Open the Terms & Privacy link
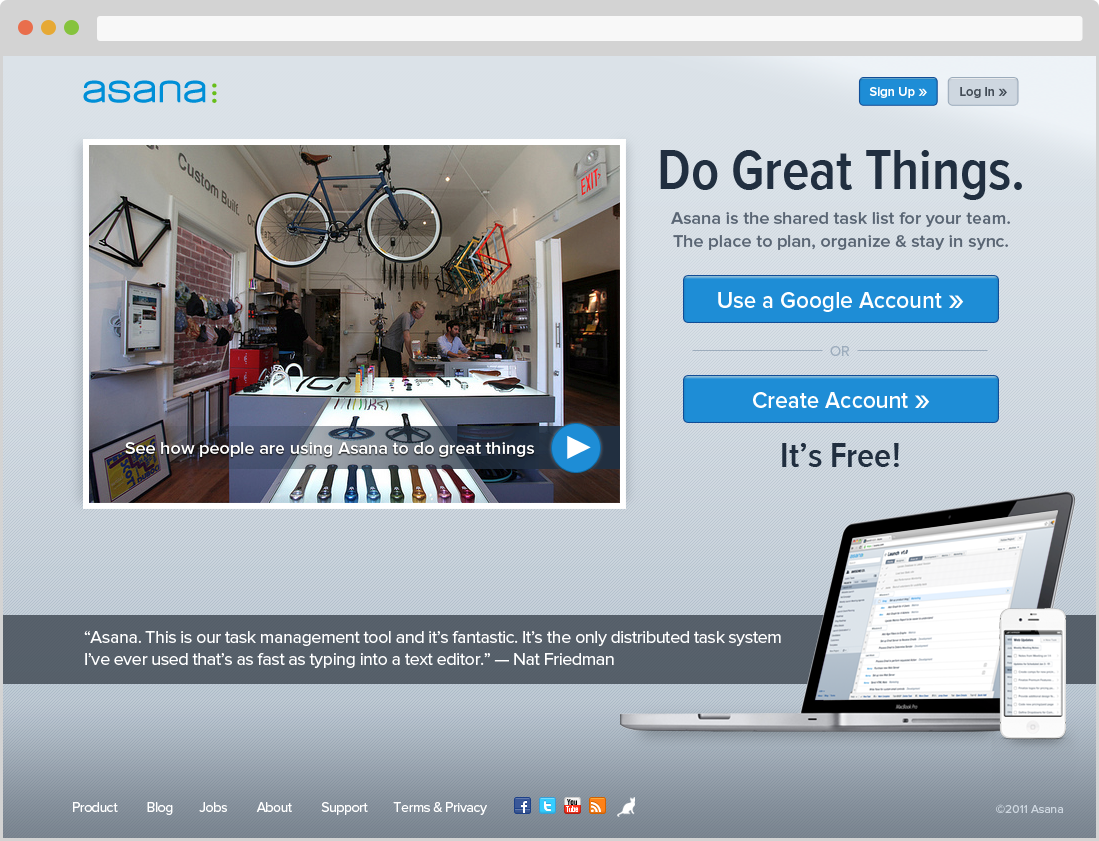Image resolution: width=1099 pixels, height=841 pixels. pyautogui.click(x=440, y=807)
